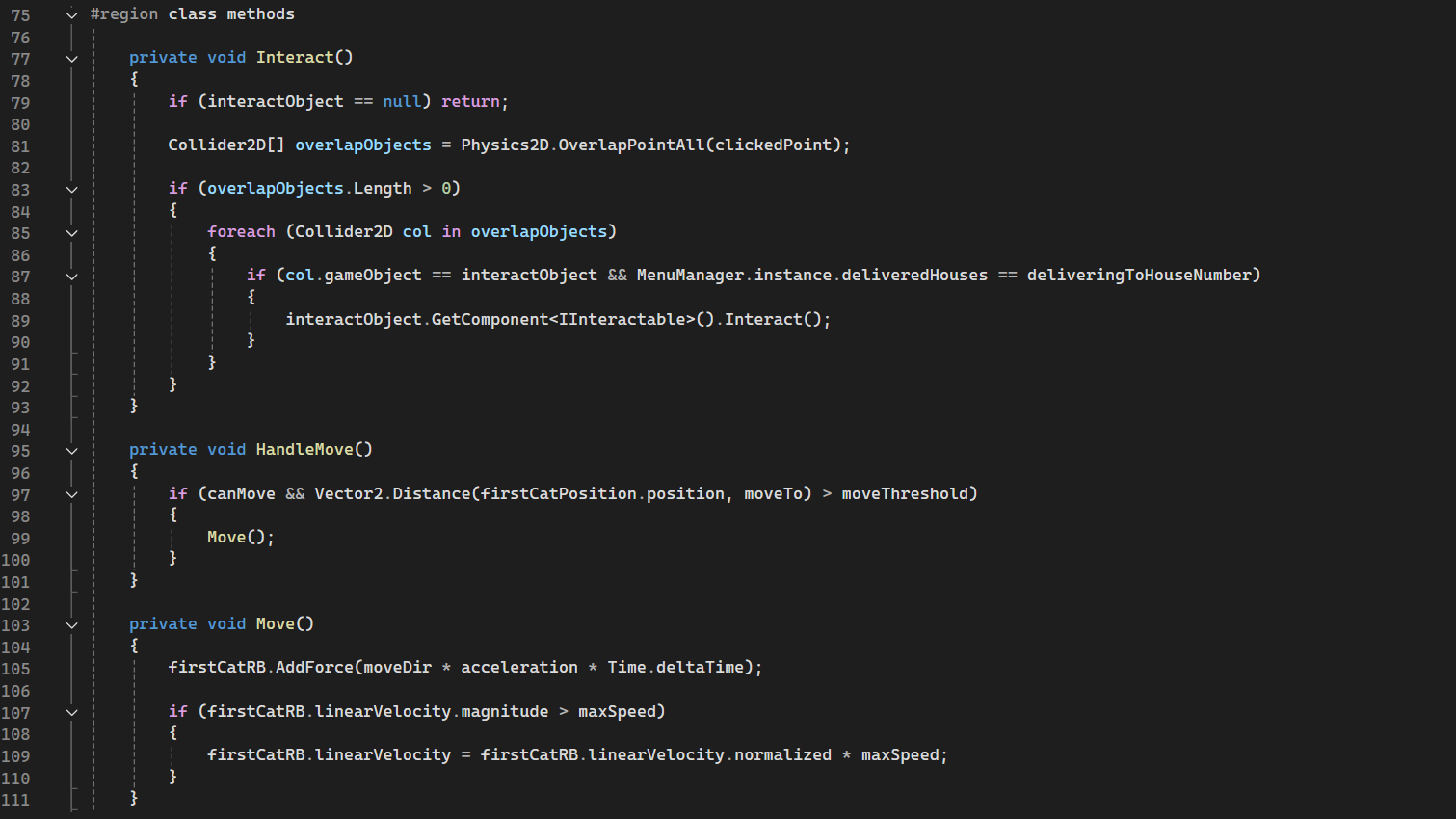Click GetComponent on line 89
The height and width of the screenshot is (819, 1456).
[x=490, y=320]
